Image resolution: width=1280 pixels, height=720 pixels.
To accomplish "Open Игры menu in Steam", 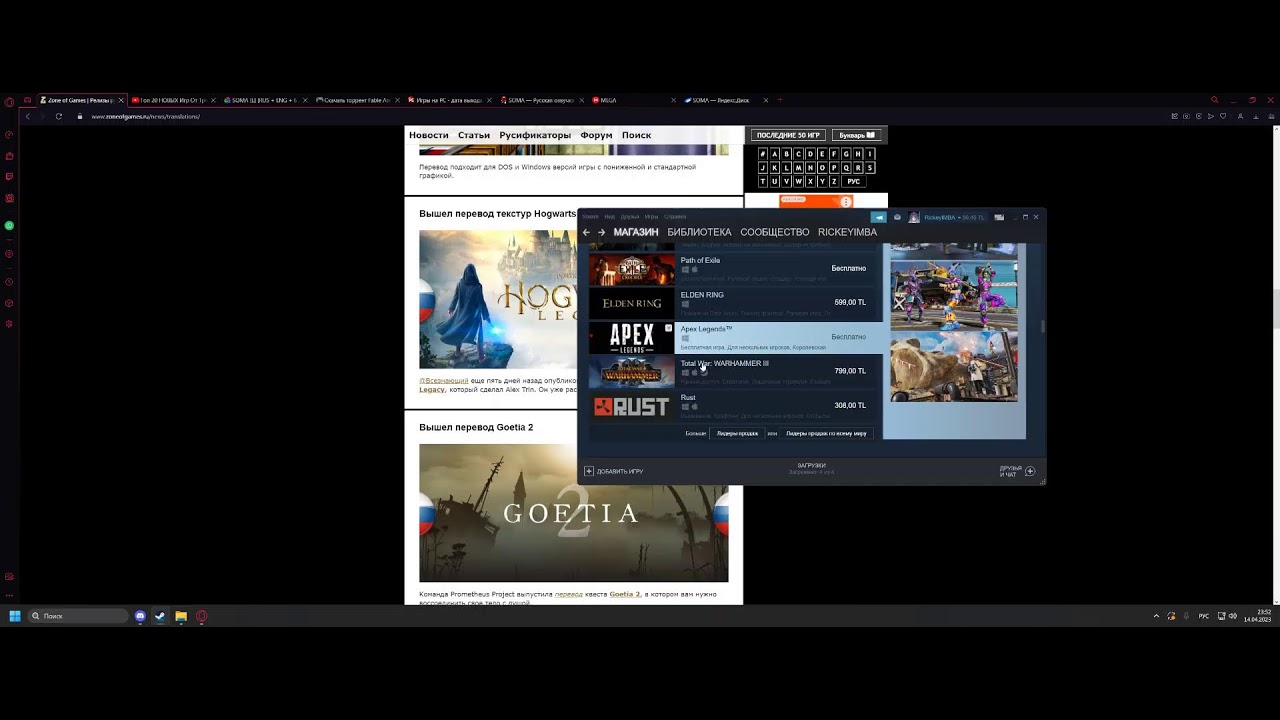I will coord(651,217).
